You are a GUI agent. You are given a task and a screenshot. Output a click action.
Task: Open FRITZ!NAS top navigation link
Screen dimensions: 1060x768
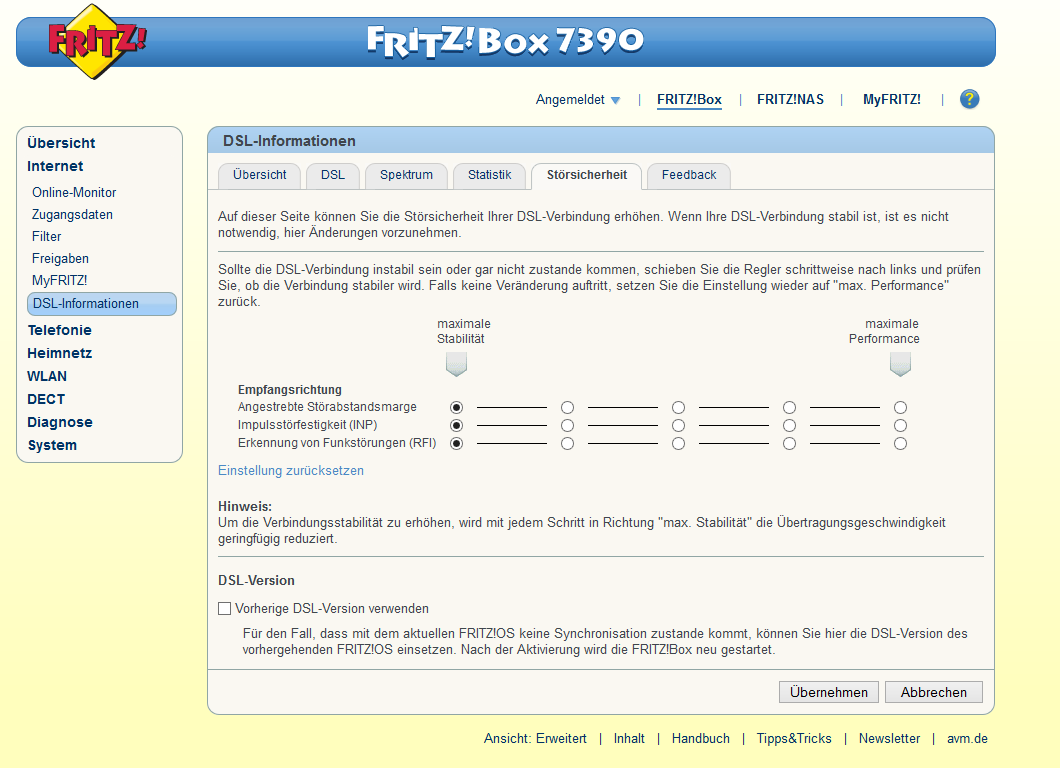(790, 100)
